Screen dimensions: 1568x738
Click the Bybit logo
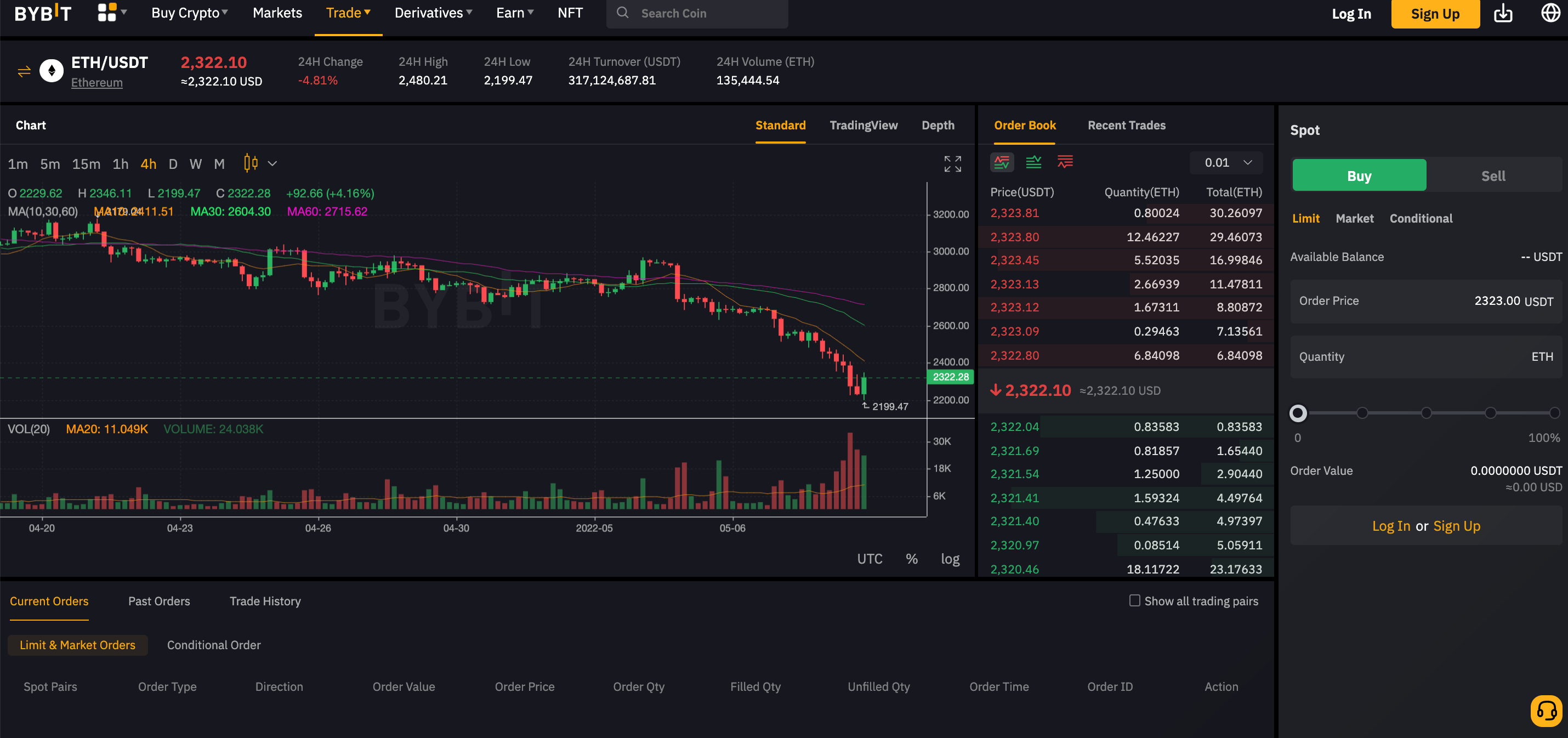pos(43,13)
